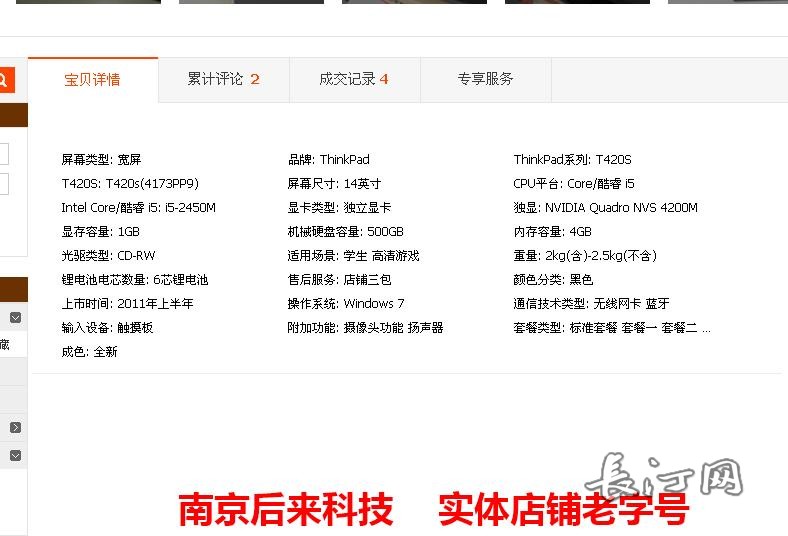Open the 宝贝详情 tab
This screenshot has height=536, width=788.
point(93,79)
